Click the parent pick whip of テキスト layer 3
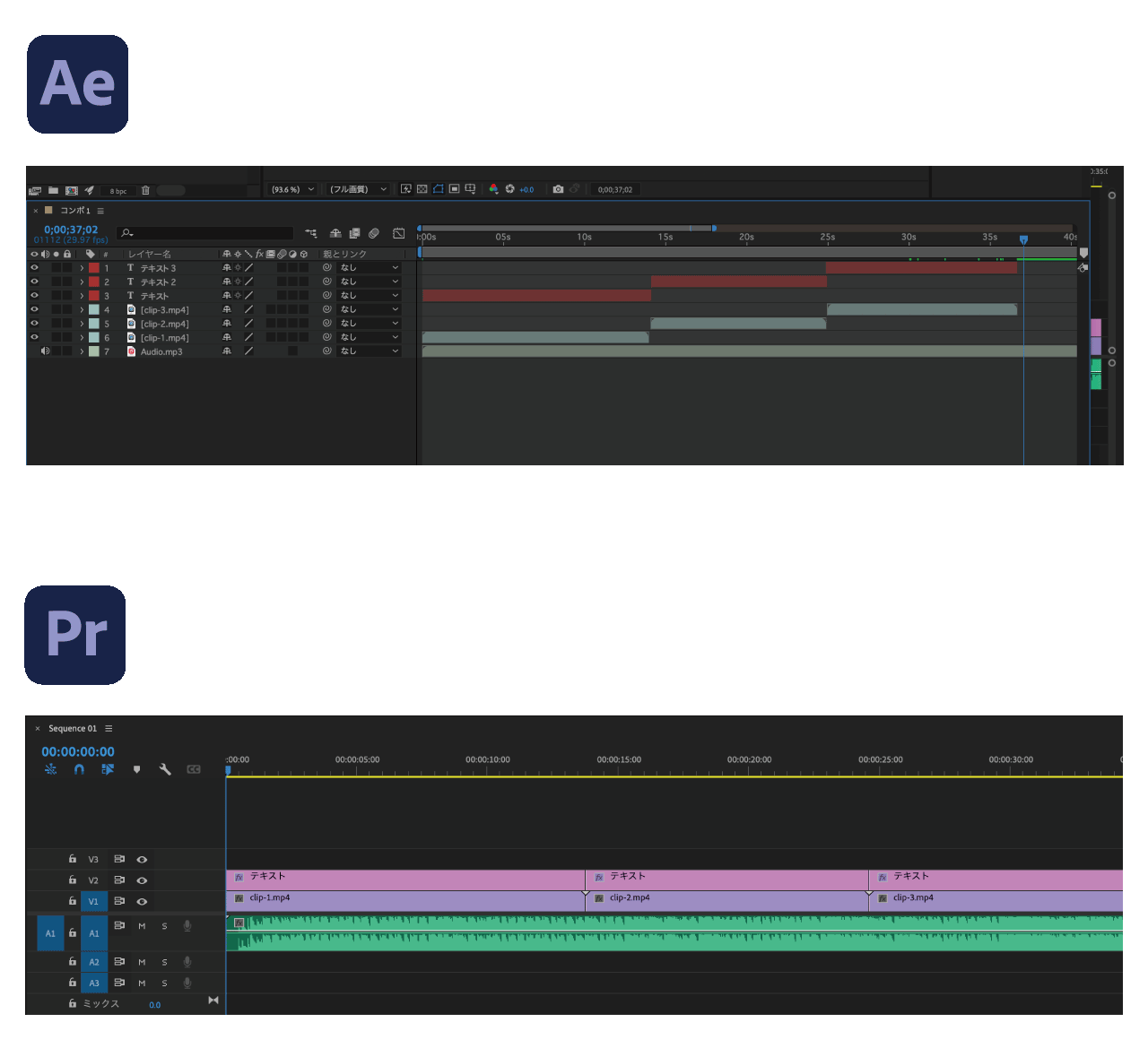The width and height of the screenshot is (1148, 1040). coord(326,295)
